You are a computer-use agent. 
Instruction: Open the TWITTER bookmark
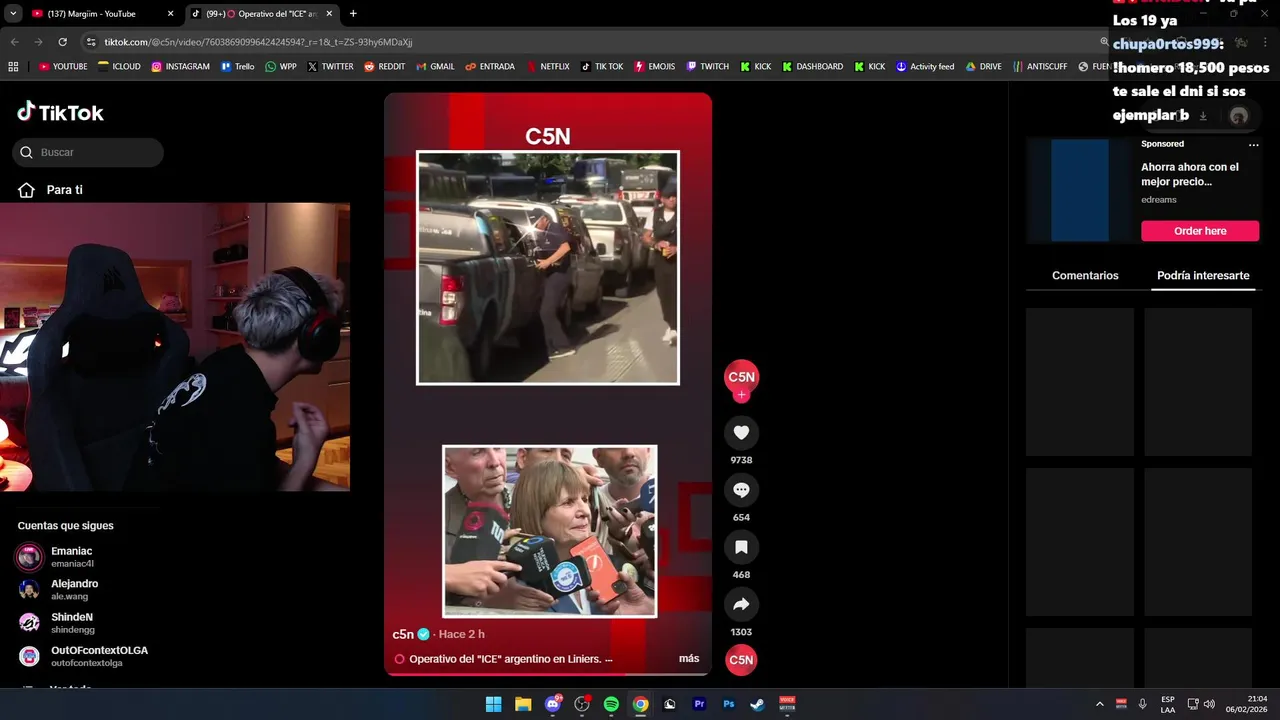(x=331, y=67)
